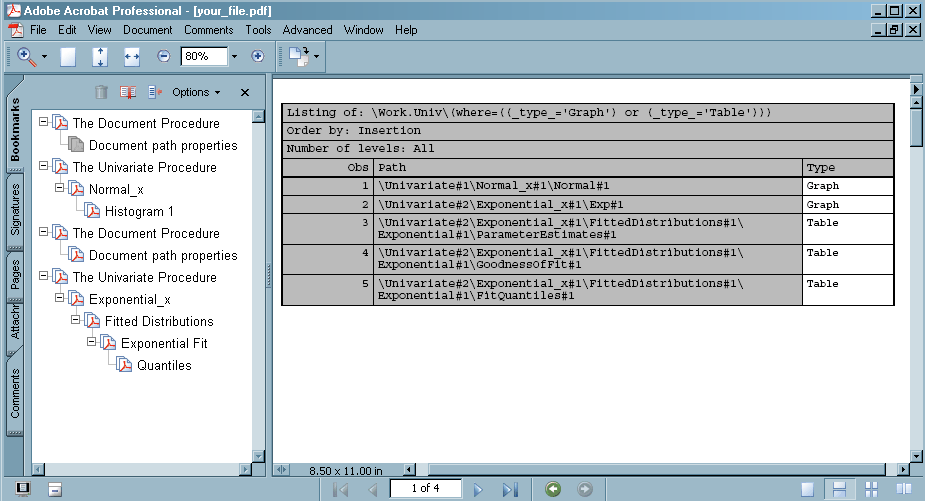925x501 pixels.
Task: Open the rotate view dropdown arrow
Action: (316, 57)
